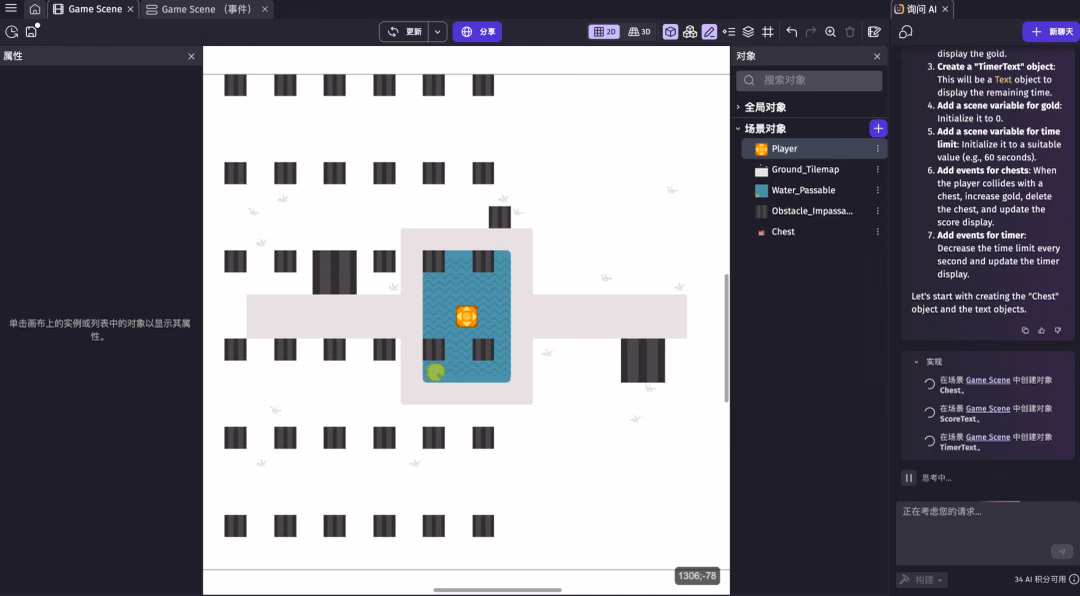The height and width of the screenshot is (596, 1080).
Task: Open the main hamburger menu
Action: [11, 9]
